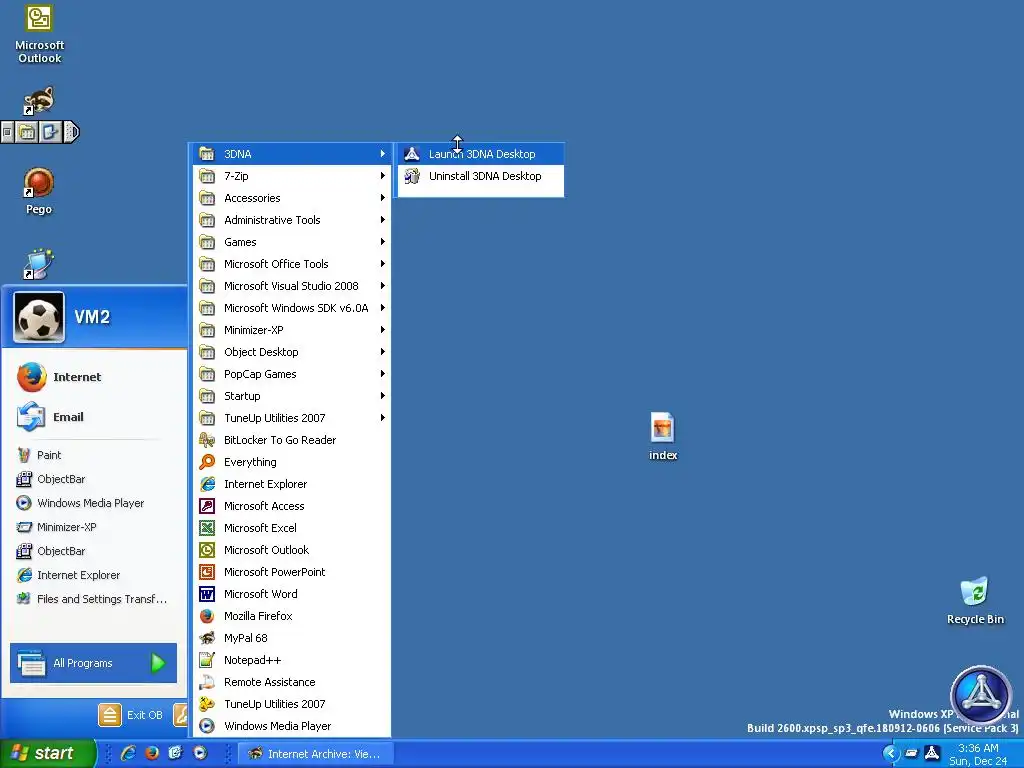The image size is (1024, 768).
Task: Open the index file on the desktop
Action: [663, 436]
